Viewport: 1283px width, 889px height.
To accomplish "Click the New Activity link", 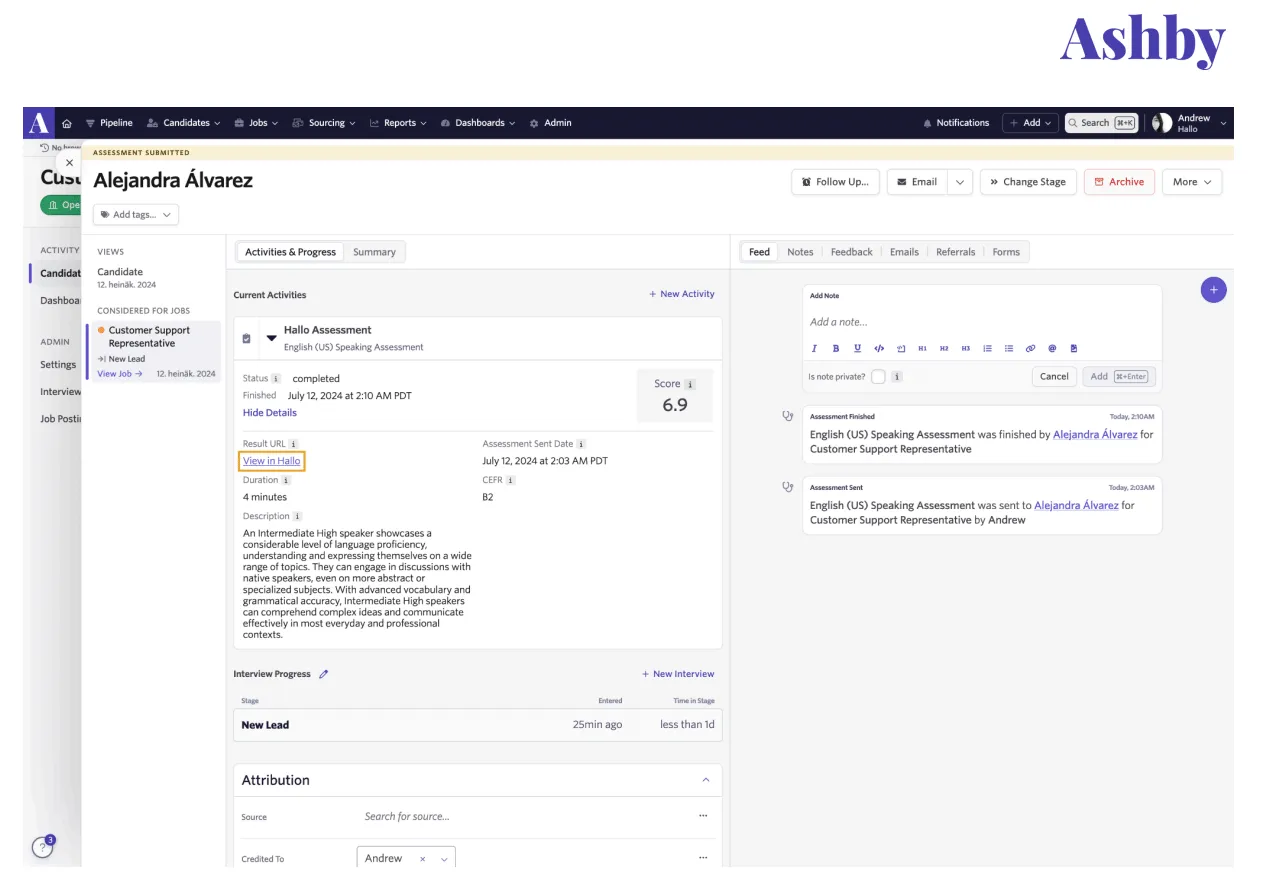I will 682,294.
